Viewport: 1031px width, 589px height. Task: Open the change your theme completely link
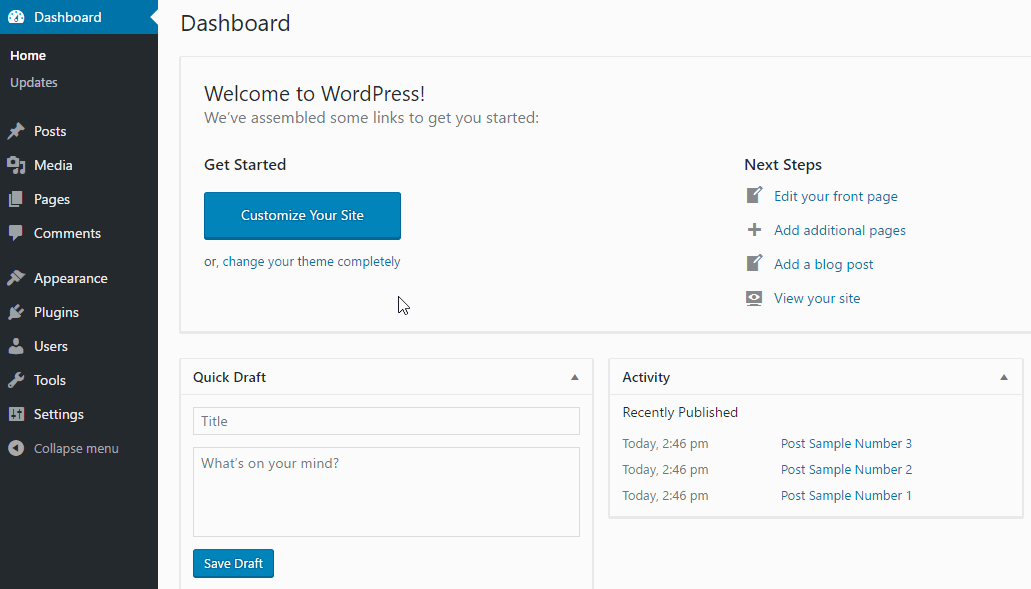point(311,262)
